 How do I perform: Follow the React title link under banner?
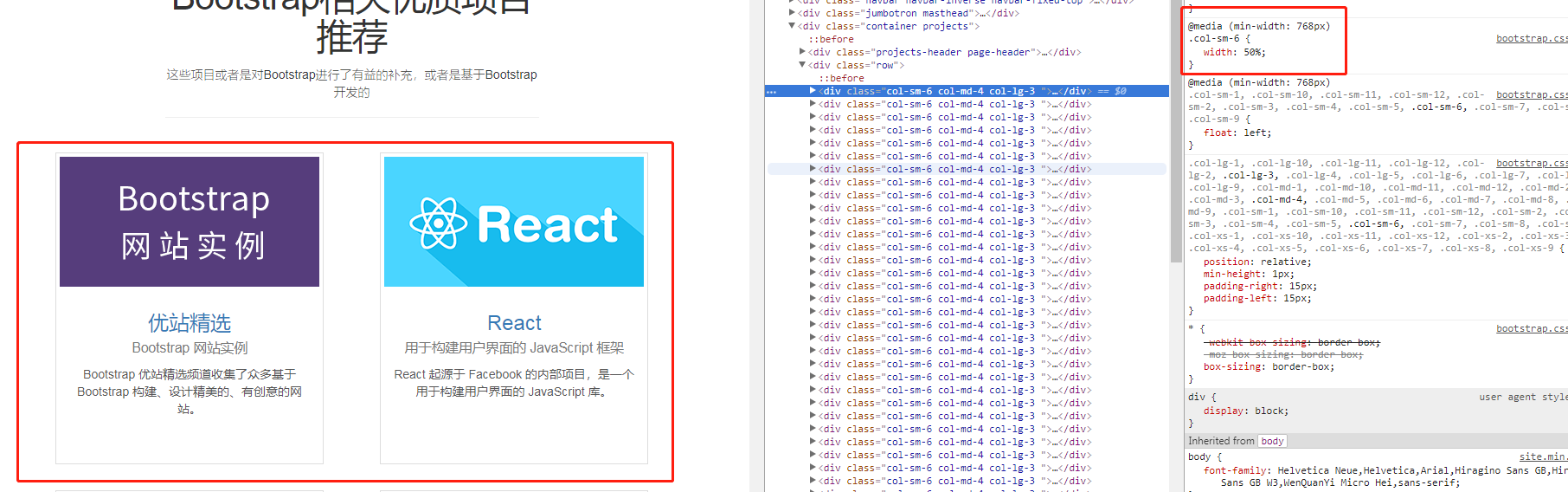pyautogui.click(x=514, y=323)
